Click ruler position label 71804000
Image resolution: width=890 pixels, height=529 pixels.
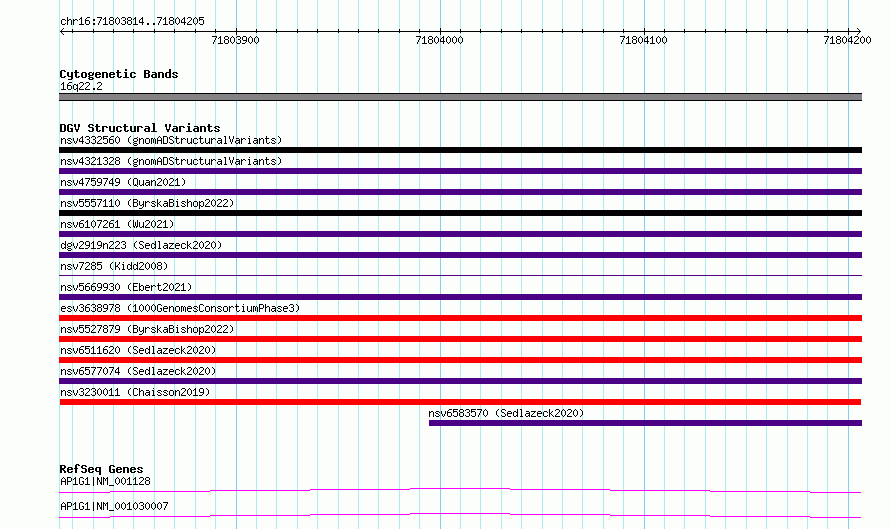tap(439, 40)
